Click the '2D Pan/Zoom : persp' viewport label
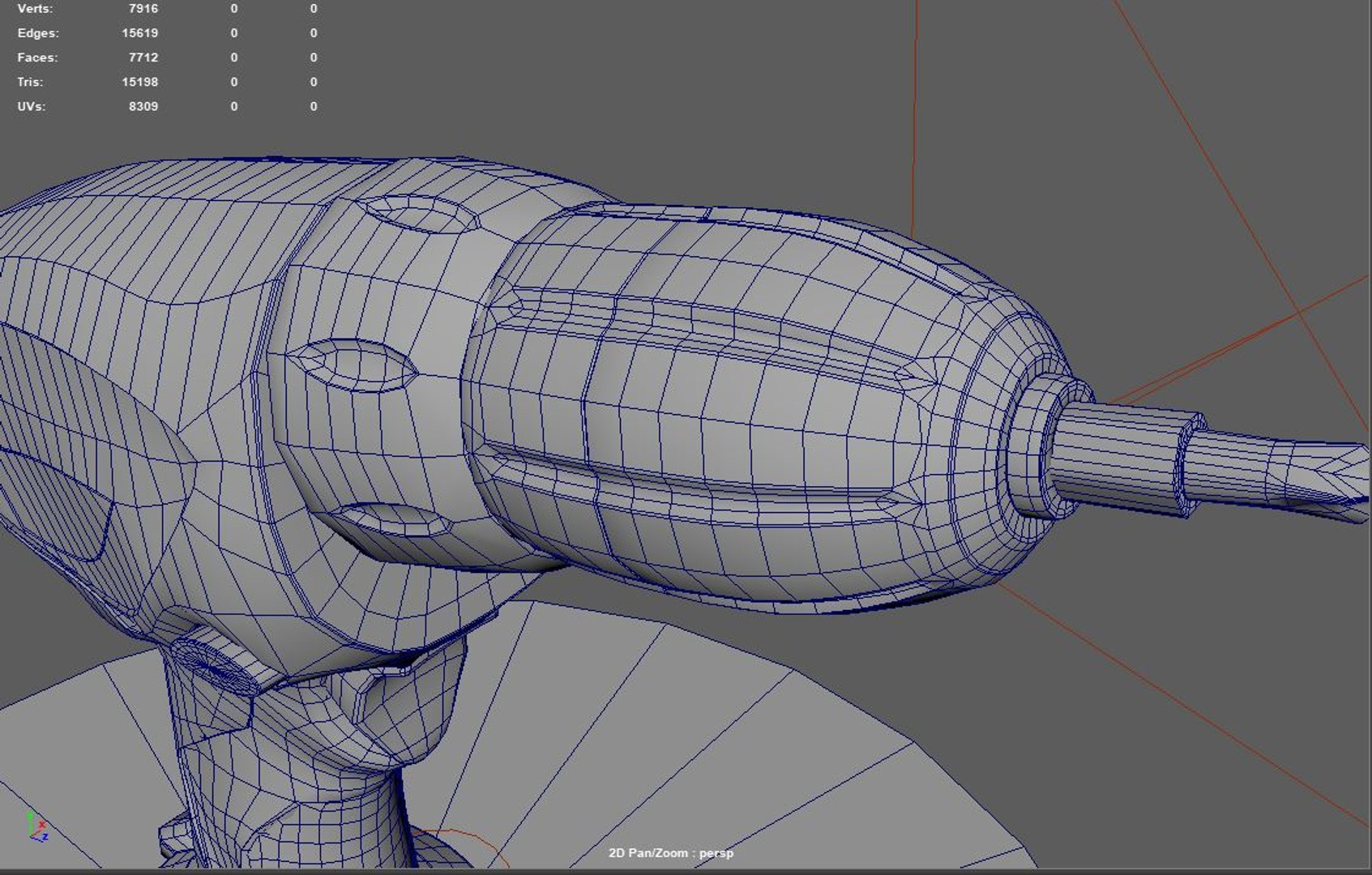Screen dimensions: 1372x875 (671, 853)
